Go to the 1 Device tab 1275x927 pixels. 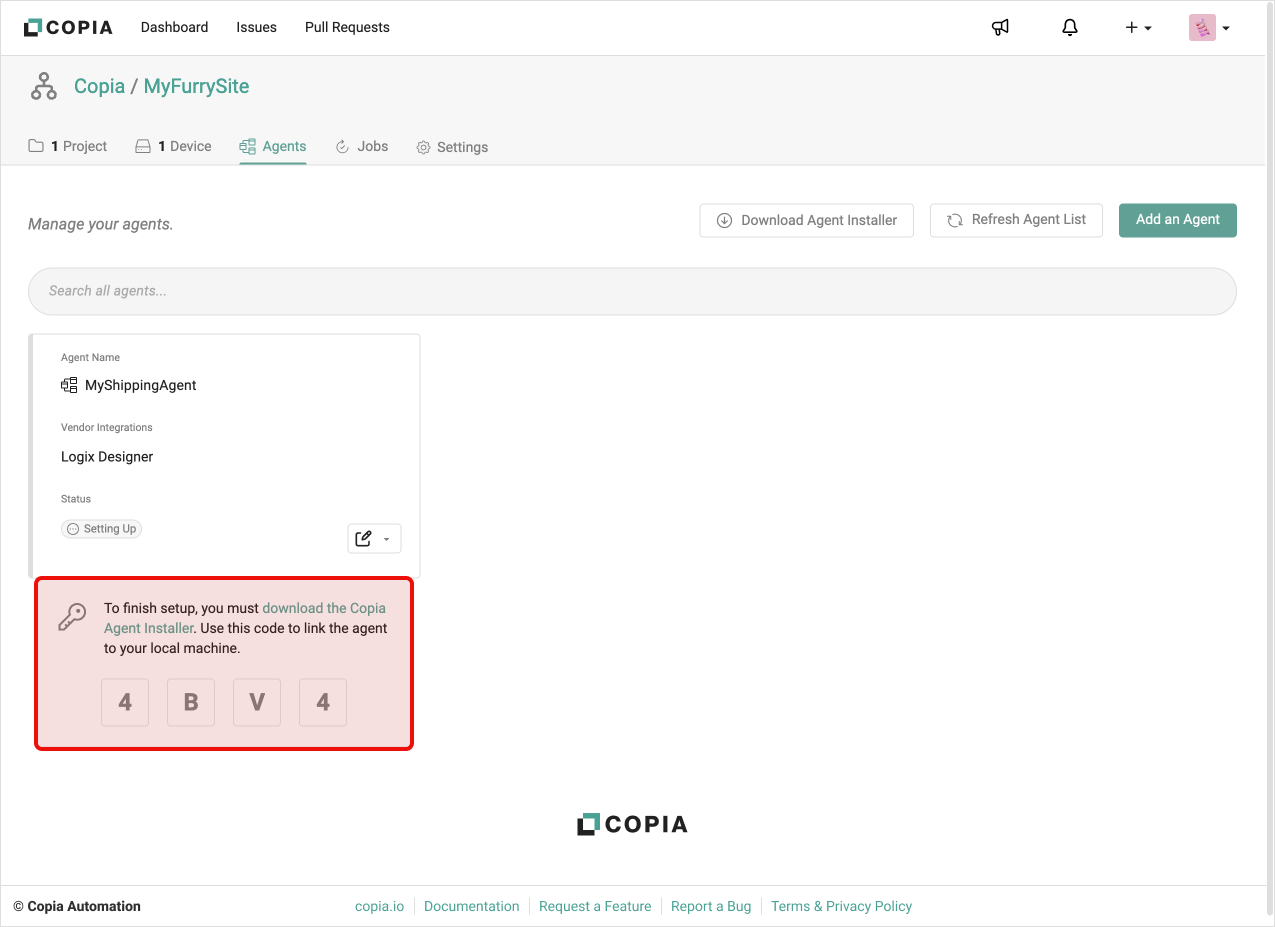[x=173, y=146]
